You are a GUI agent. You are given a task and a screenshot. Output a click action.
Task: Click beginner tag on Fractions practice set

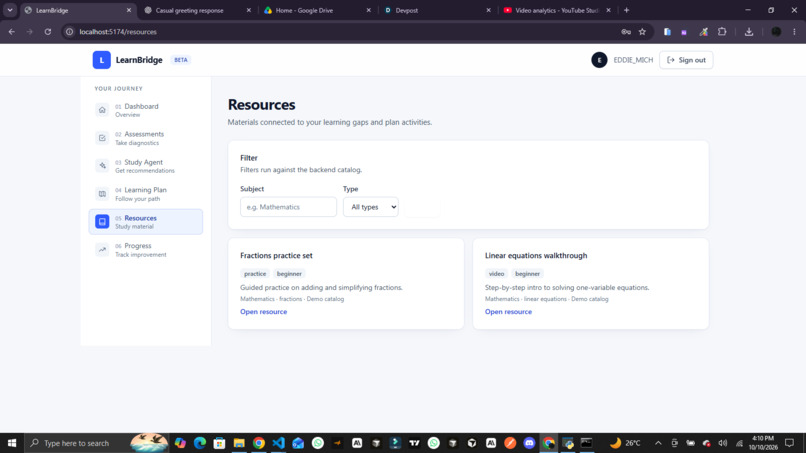pyautogui.click(x=289, y=274)
